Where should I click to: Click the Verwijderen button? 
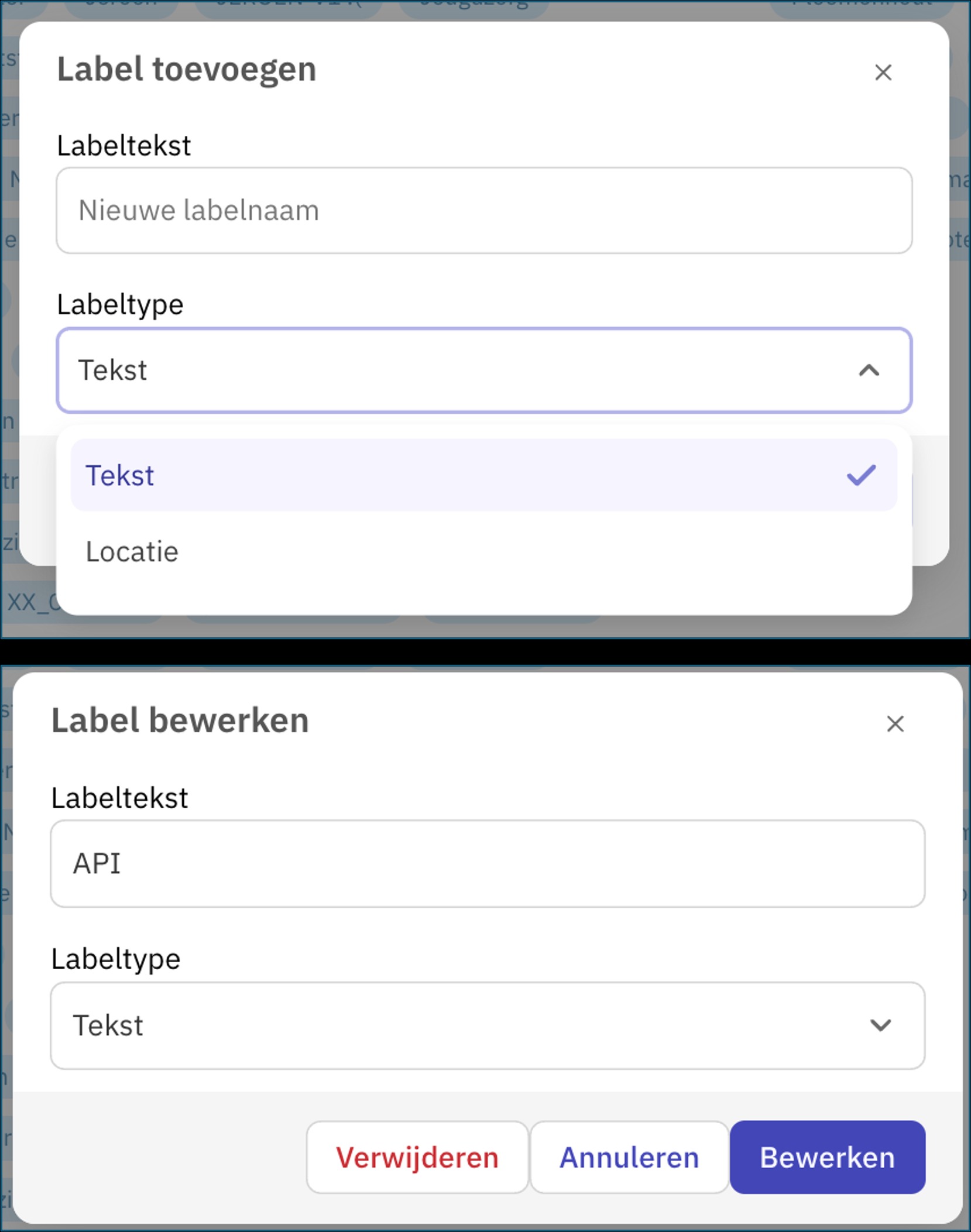(x=417, y=1157)
